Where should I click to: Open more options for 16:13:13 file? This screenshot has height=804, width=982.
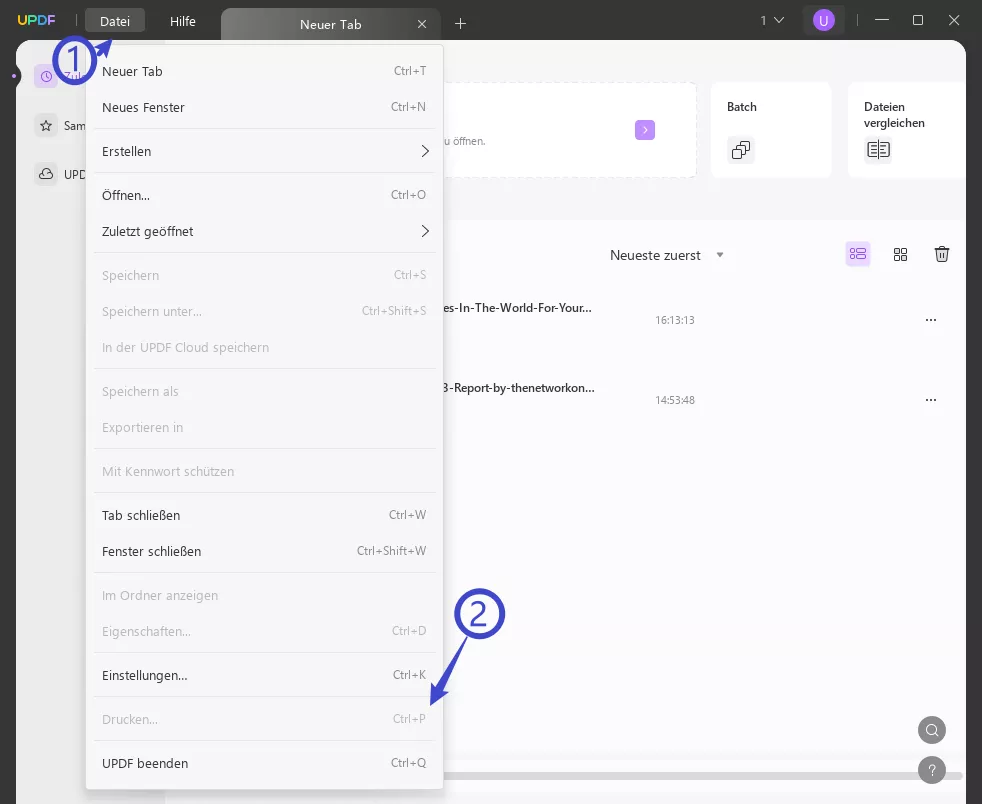[x=931, y=320]
